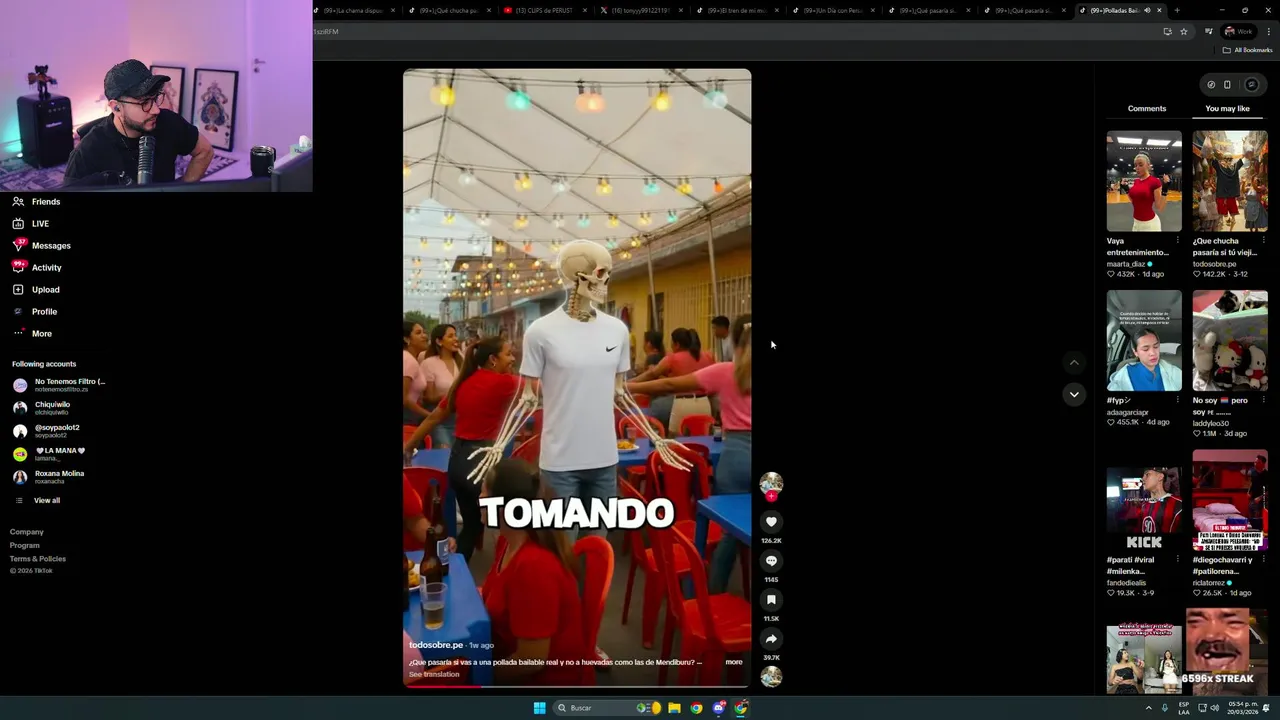This screenshot has height=720, width=1280.
Task: Open fandedielis profile link
Action: tap(1127, 583)
